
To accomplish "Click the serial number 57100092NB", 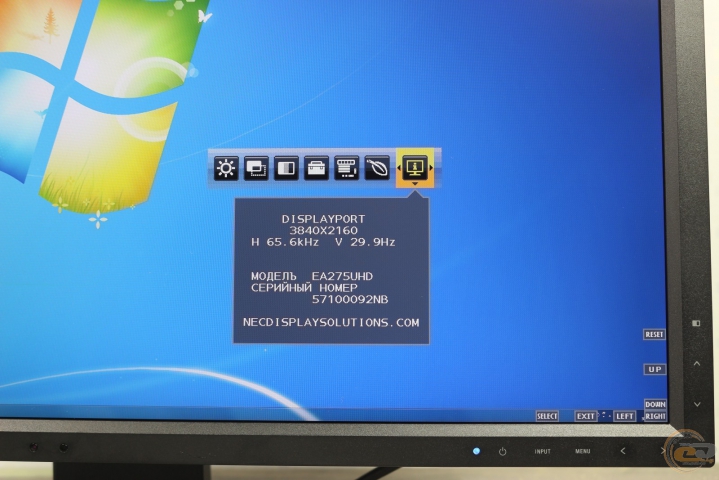I will [x=350, y=300].
